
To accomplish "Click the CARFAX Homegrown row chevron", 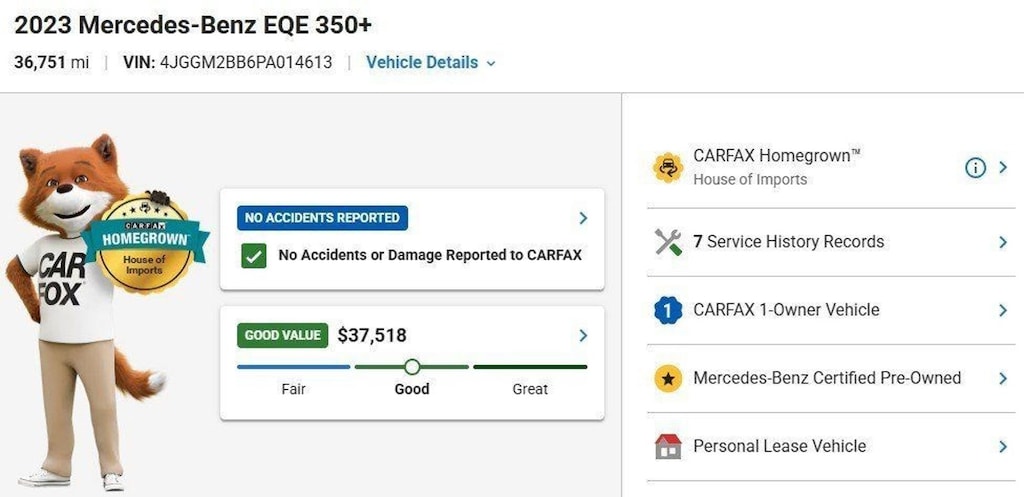I will pos(1003,168).
